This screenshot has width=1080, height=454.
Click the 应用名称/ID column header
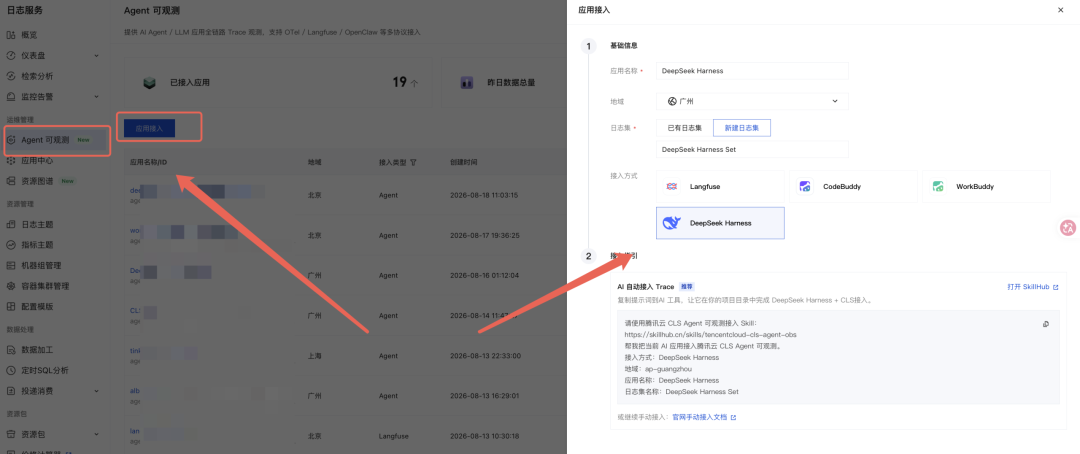(x=147, y=163)
